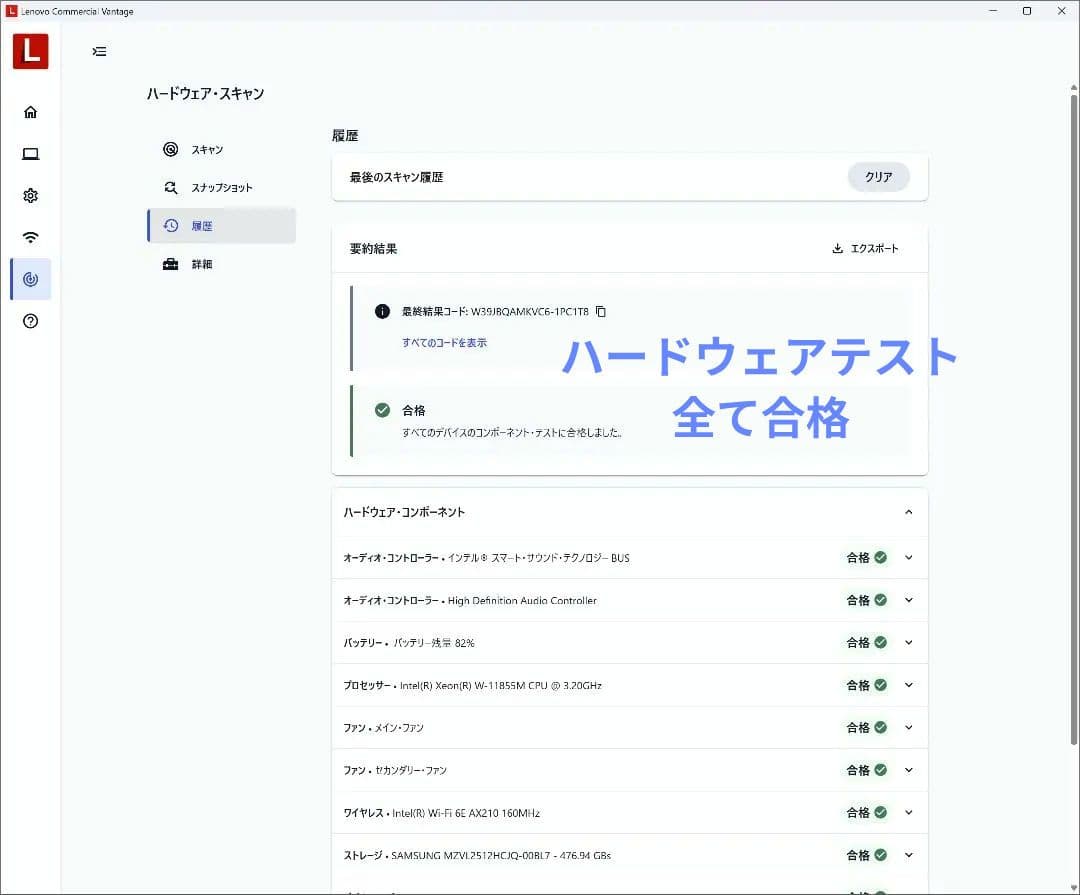
Task: Click the エクスポート button
Action: coord(865,249)
